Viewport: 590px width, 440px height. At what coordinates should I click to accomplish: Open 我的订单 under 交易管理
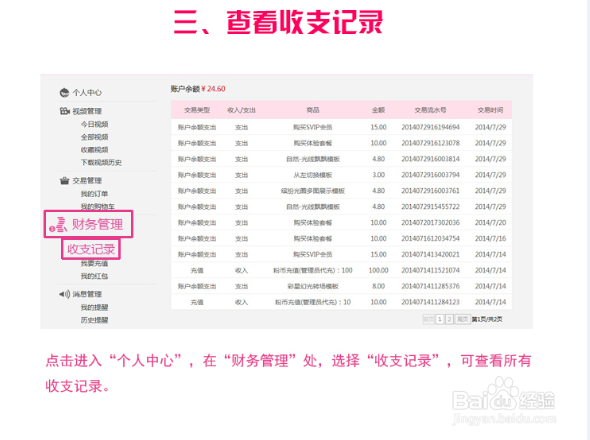coord(94,194)
